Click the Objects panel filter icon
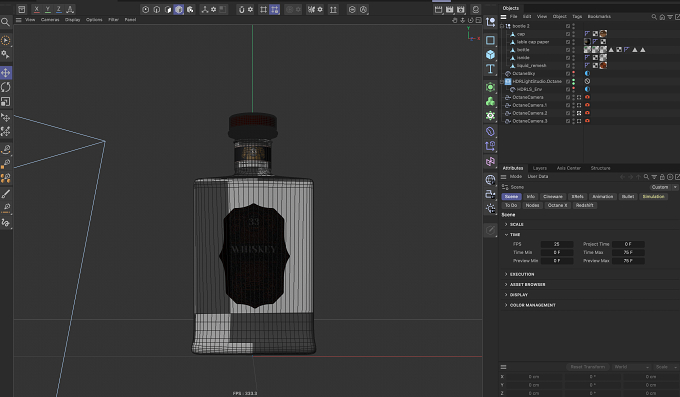The width and height of the screenshot is (680, 397). pyautogui.click(x=670, y=17)
